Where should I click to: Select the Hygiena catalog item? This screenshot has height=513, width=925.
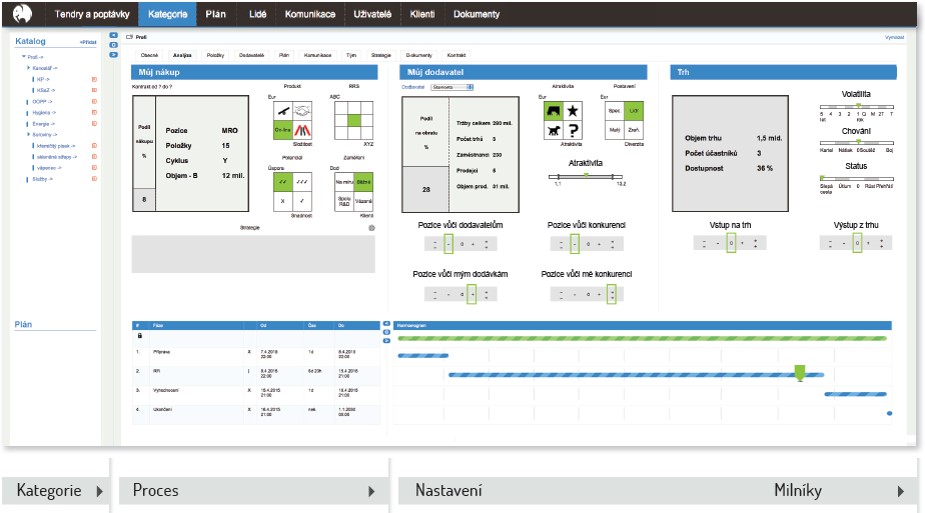pos(44,113)
